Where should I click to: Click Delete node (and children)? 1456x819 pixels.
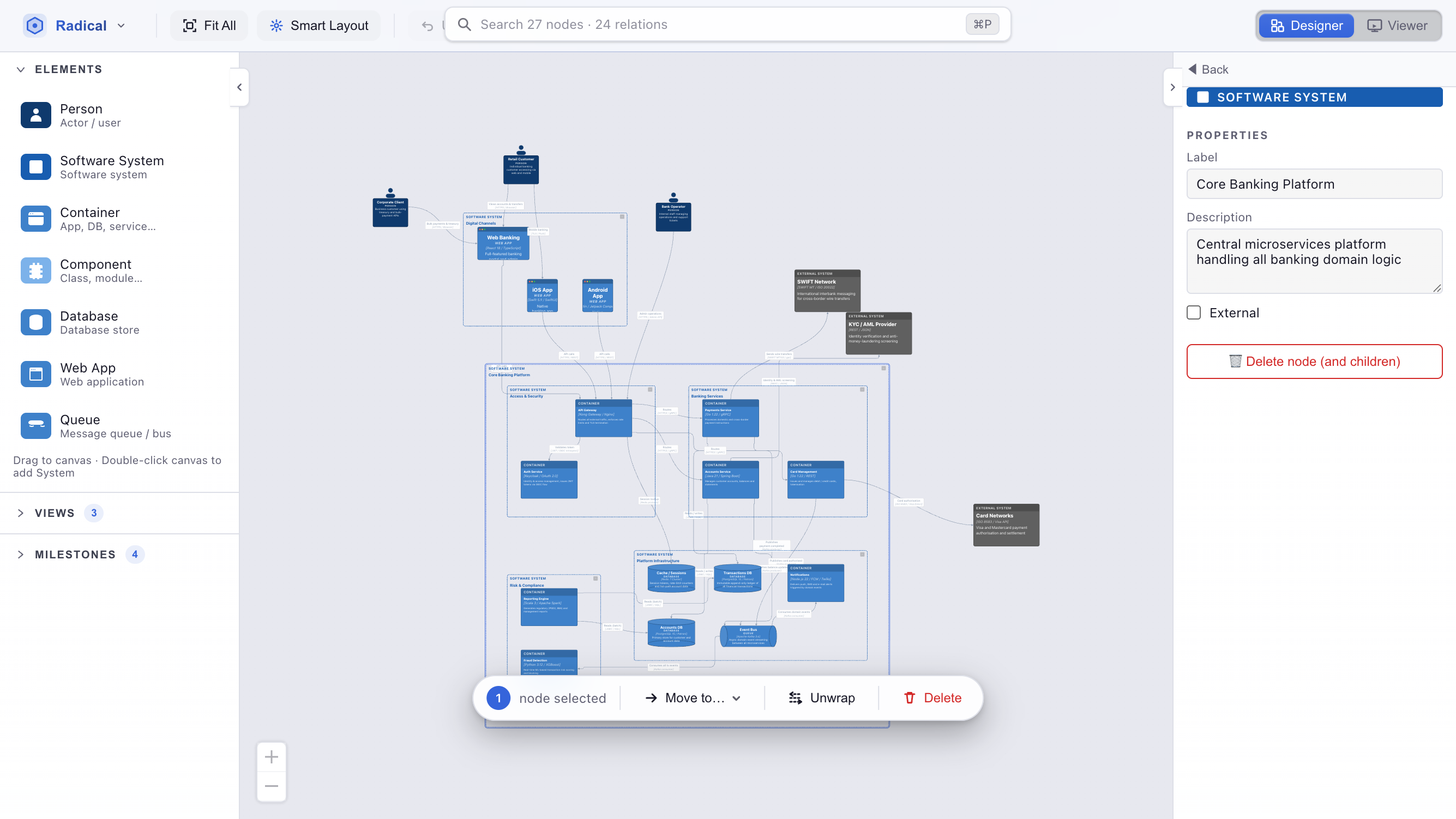1314,362
